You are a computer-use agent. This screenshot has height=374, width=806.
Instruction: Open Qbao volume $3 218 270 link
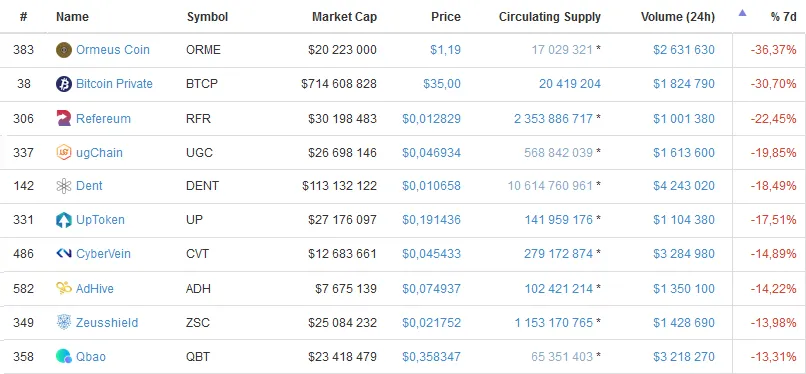click(x=684, y=357)
